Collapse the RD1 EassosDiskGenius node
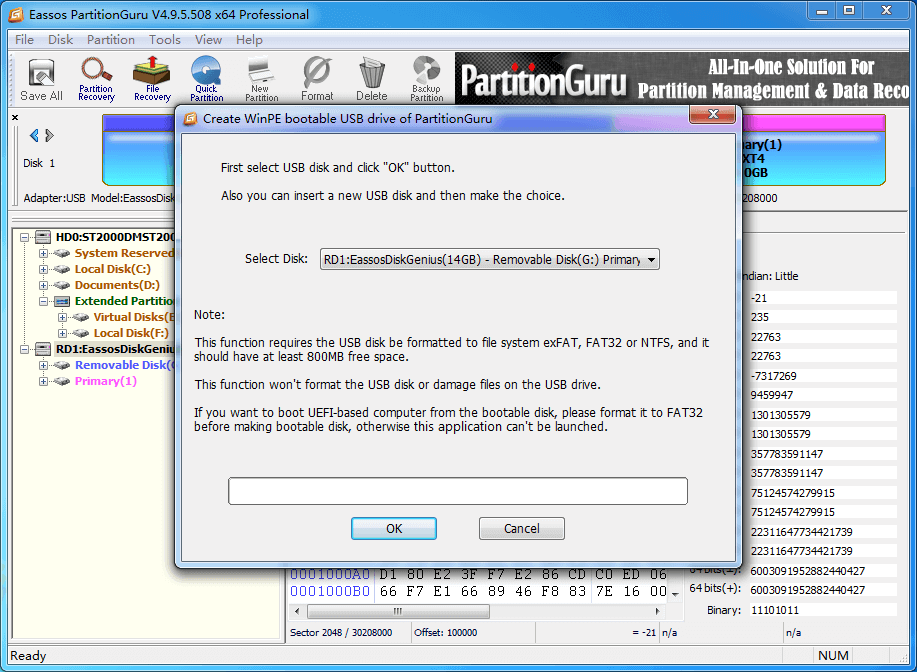The width and height of the screenshot is (917, 672). click(25, 349)
